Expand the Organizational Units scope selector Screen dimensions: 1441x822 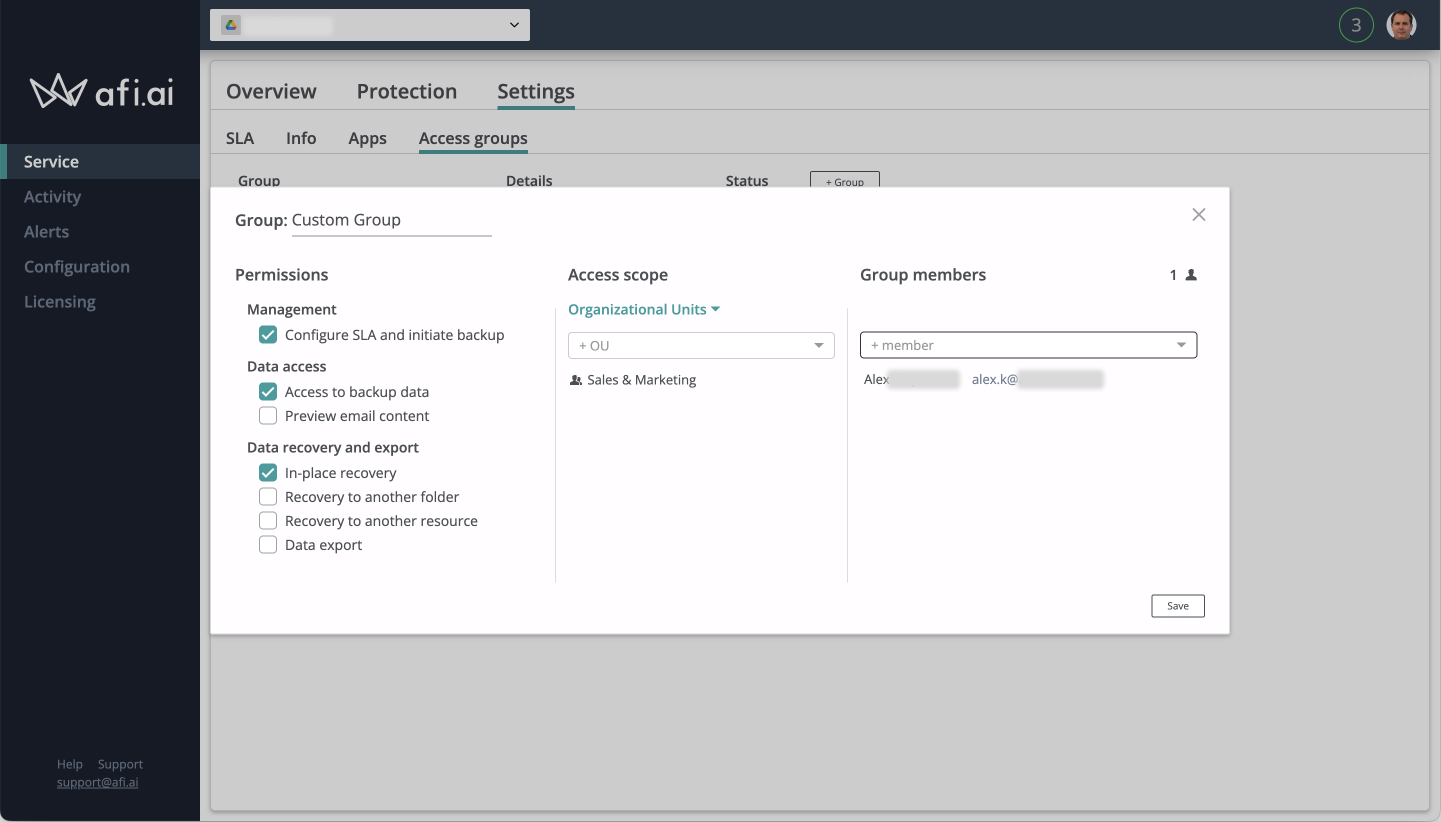(x=643, y=309)
